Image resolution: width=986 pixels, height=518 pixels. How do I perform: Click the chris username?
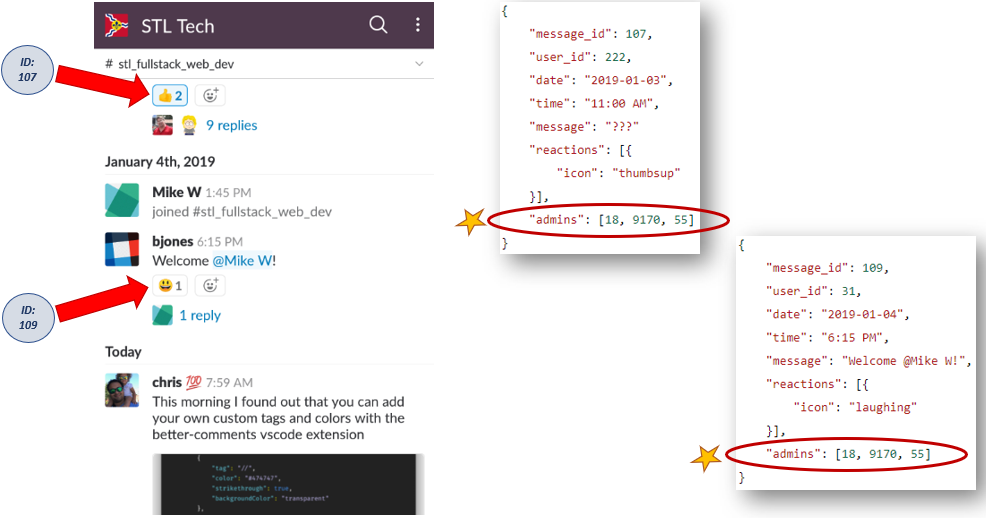coord(167,382)
